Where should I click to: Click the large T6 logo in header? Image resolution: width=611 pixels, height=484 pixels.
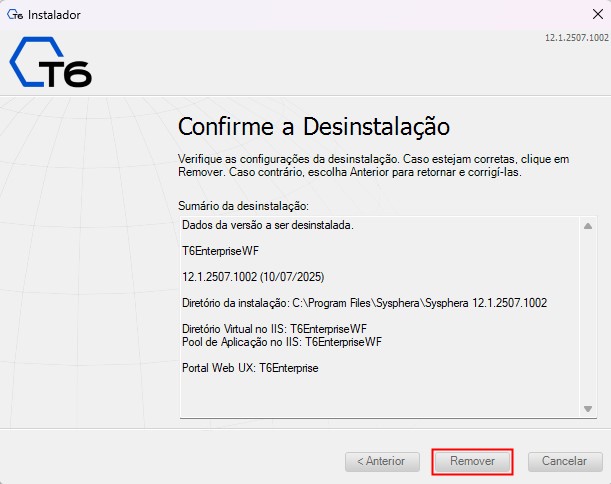pos(51,62)
